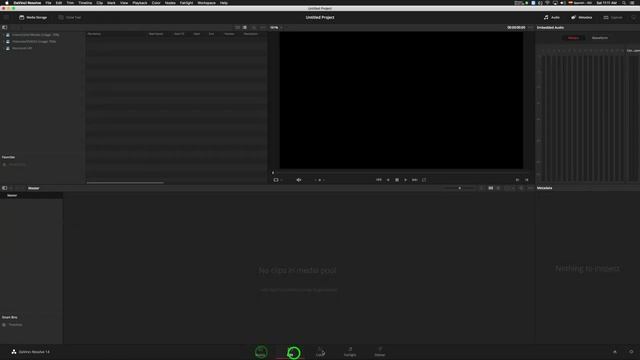Open the Apple menu
The image size is (640, 360).
[7, 3]
